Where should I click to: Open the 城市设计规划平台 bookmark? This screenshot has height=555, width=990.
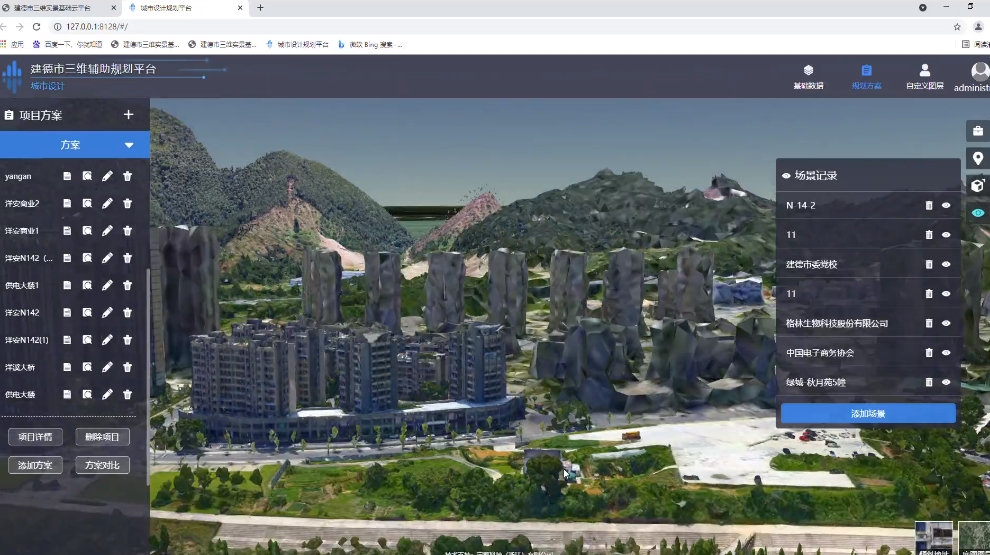tap(297, 44)
